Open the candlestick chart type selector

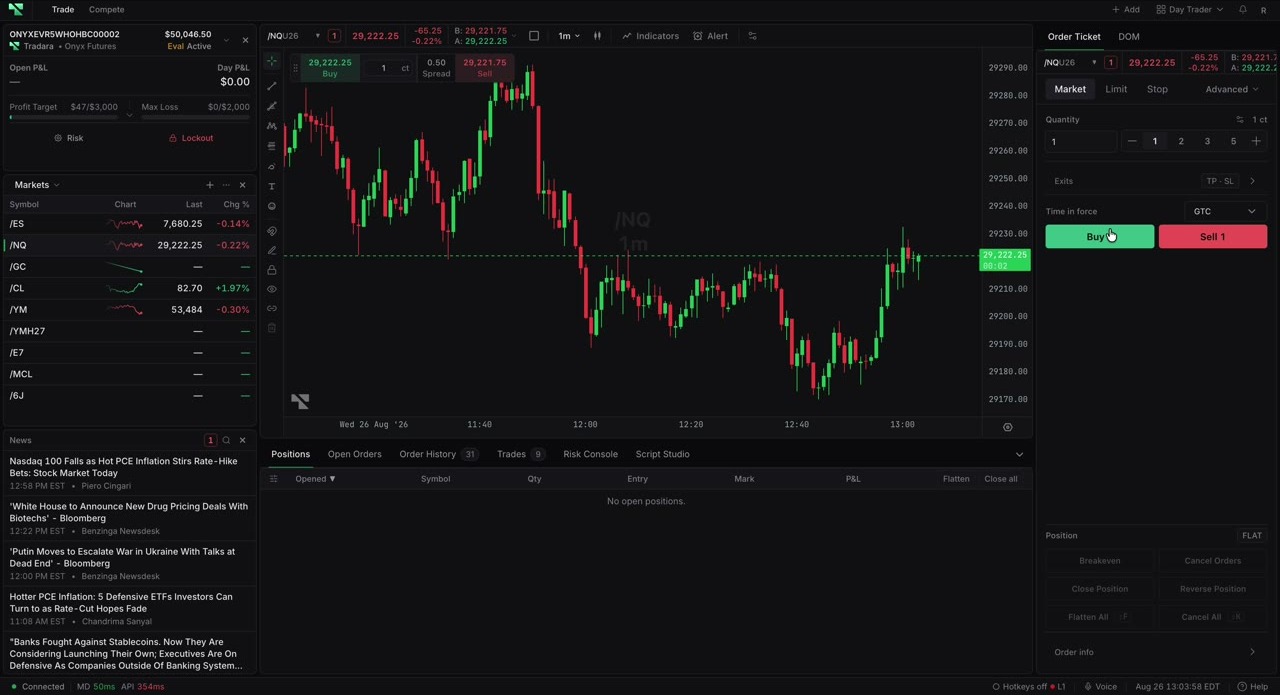point(597,36)
